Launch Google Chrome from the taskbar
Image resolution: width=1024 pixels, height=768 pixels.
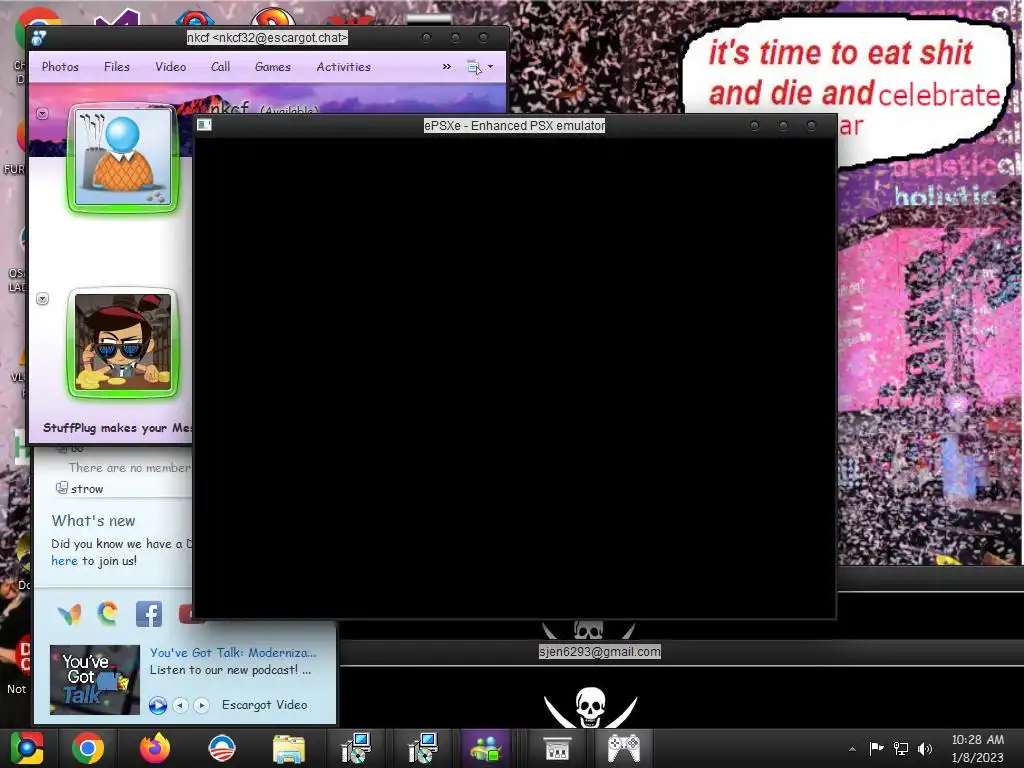[x=88, y=748]
